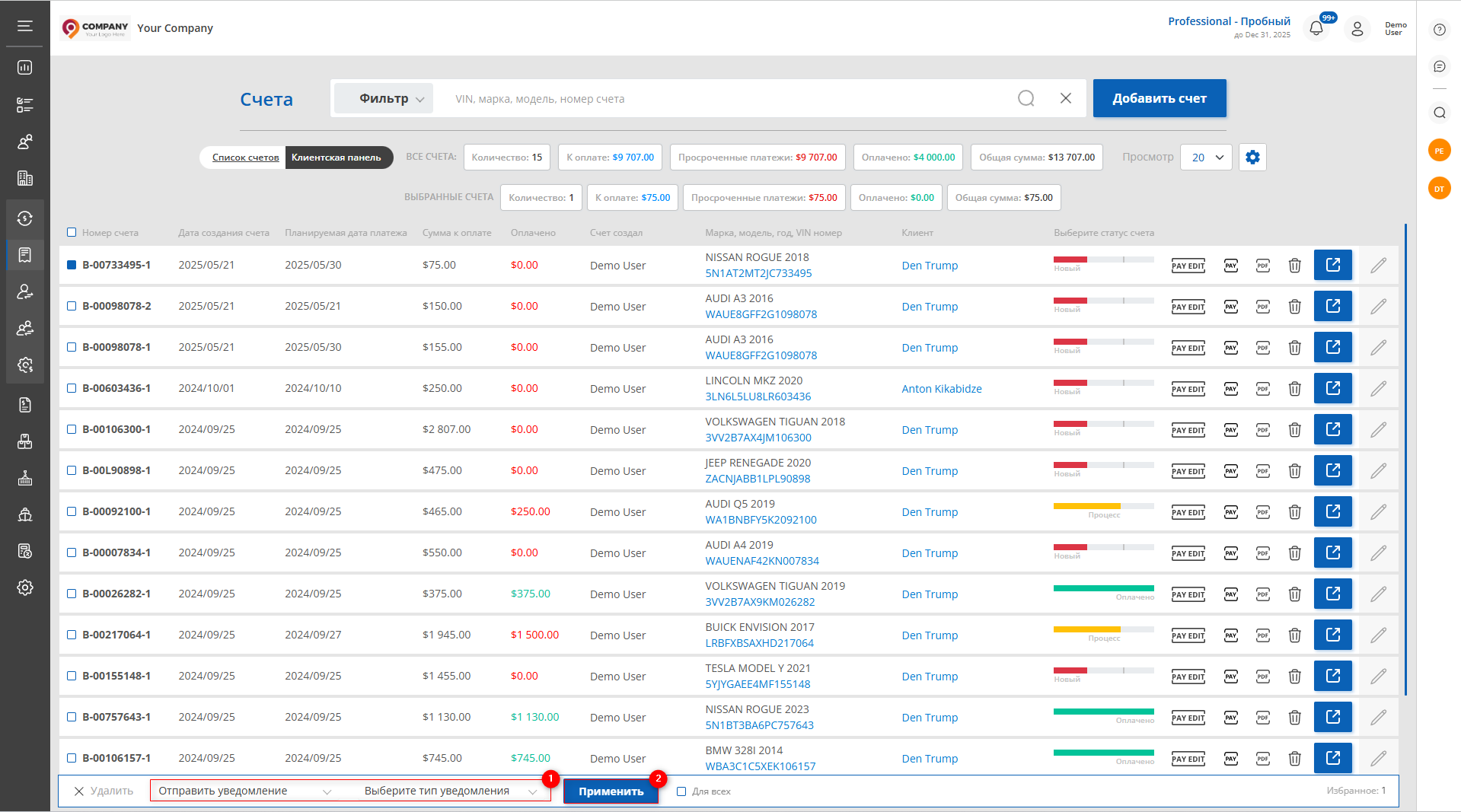Viewport: 1461px width, 812px height.
Task: Open the bottom settings gear in sidebar
Action: [25, 588]
